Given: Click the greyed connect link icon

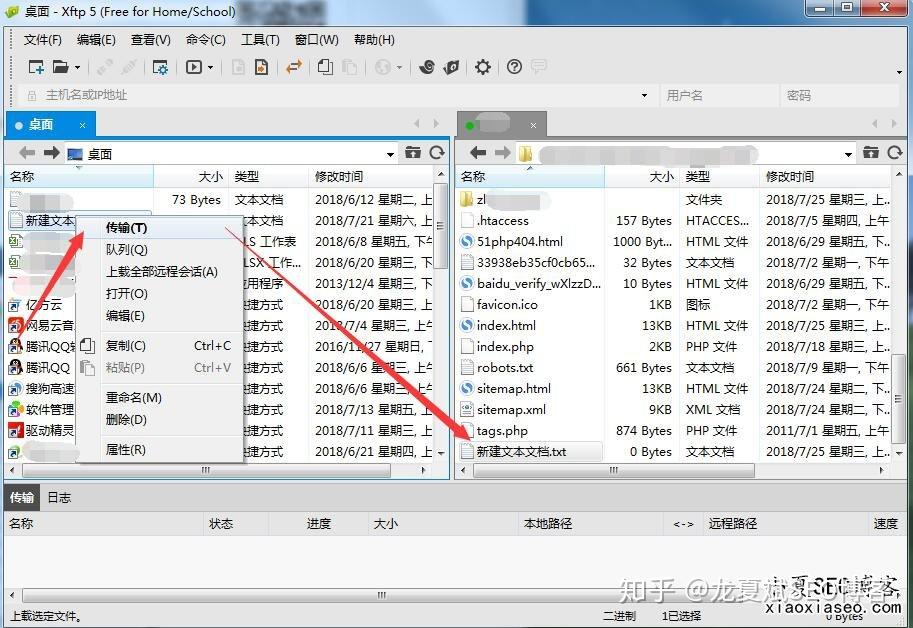Looking at the screenshot, I should 105,67.
